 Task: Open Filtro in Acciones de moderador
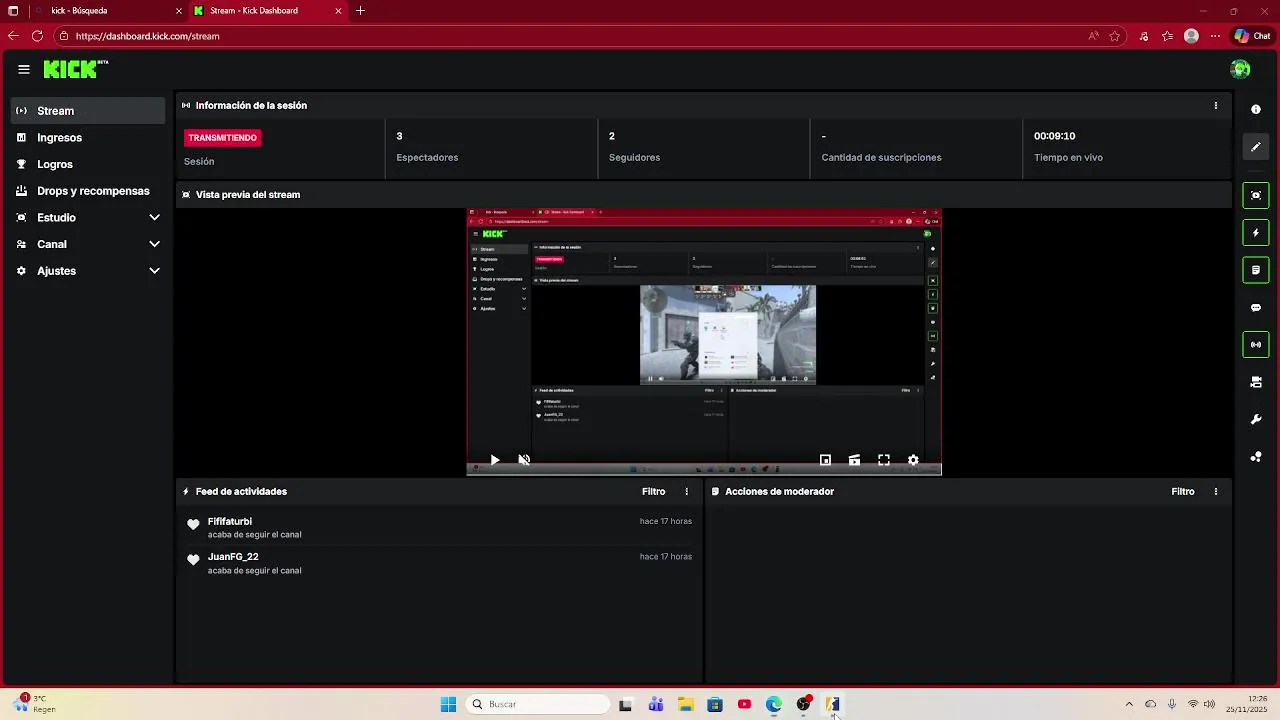[1183, 492]
